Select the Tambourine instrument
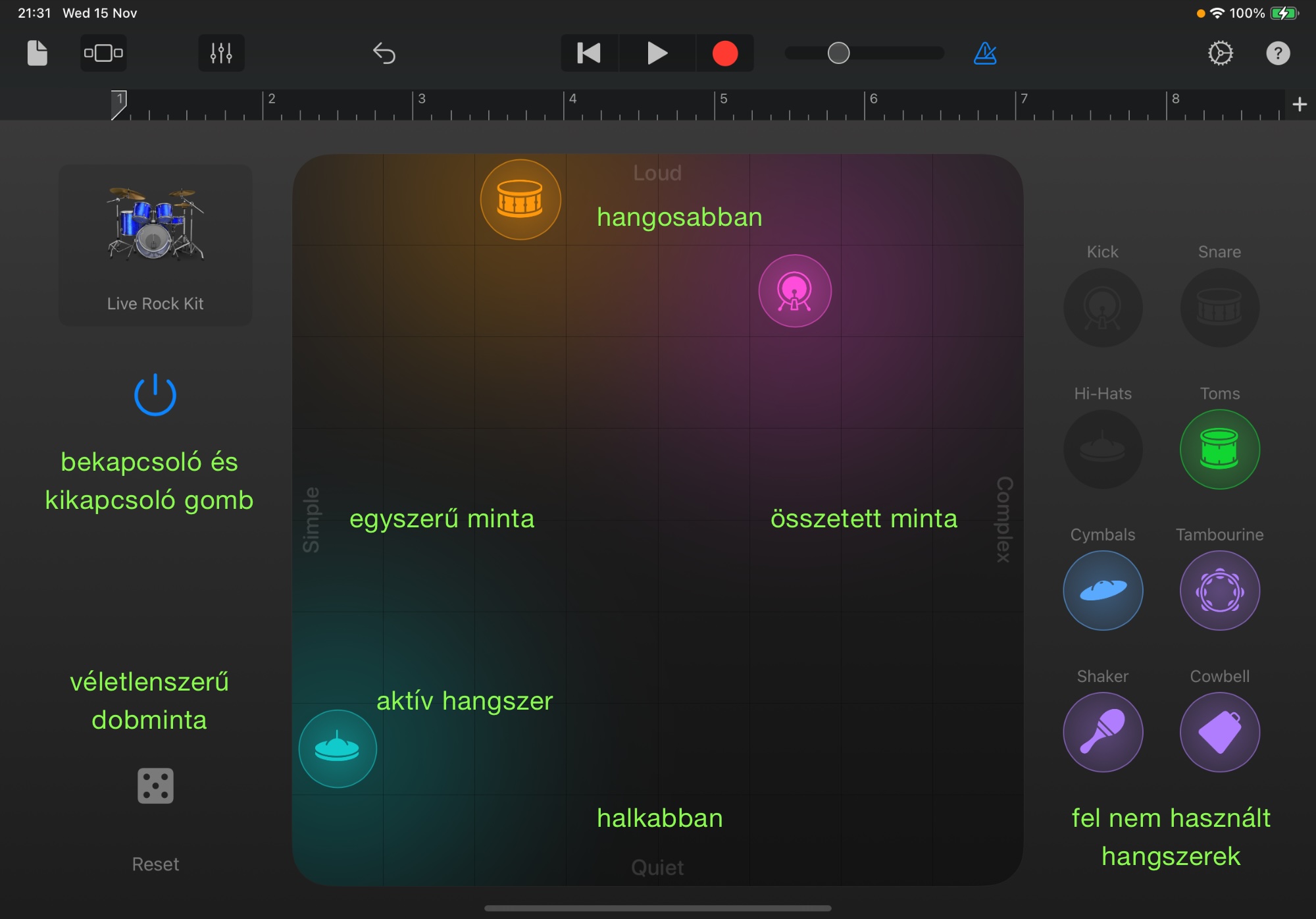The image size is (1316, 919). pyautogui.click(x=1220, y=591)
